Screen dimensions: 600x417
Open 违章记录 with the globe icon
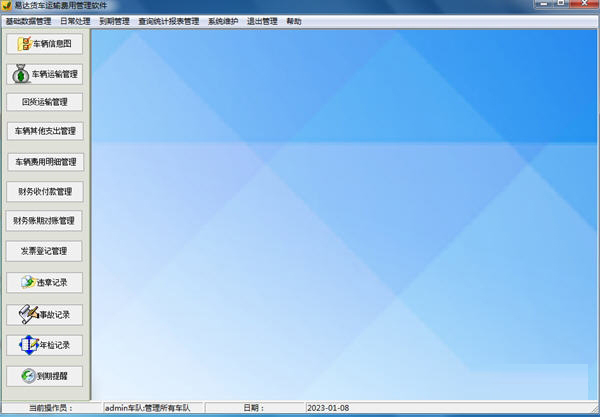click(44, 283)
